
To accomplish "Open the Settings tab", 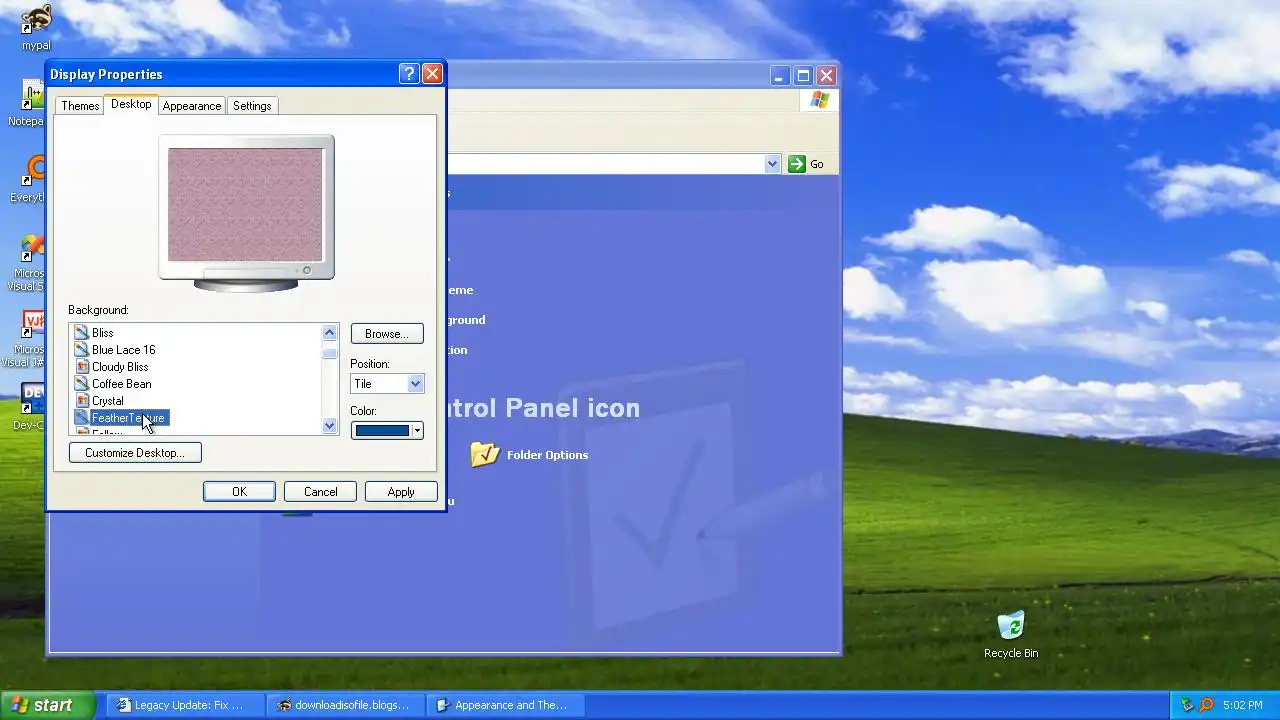I will [252, 106].
